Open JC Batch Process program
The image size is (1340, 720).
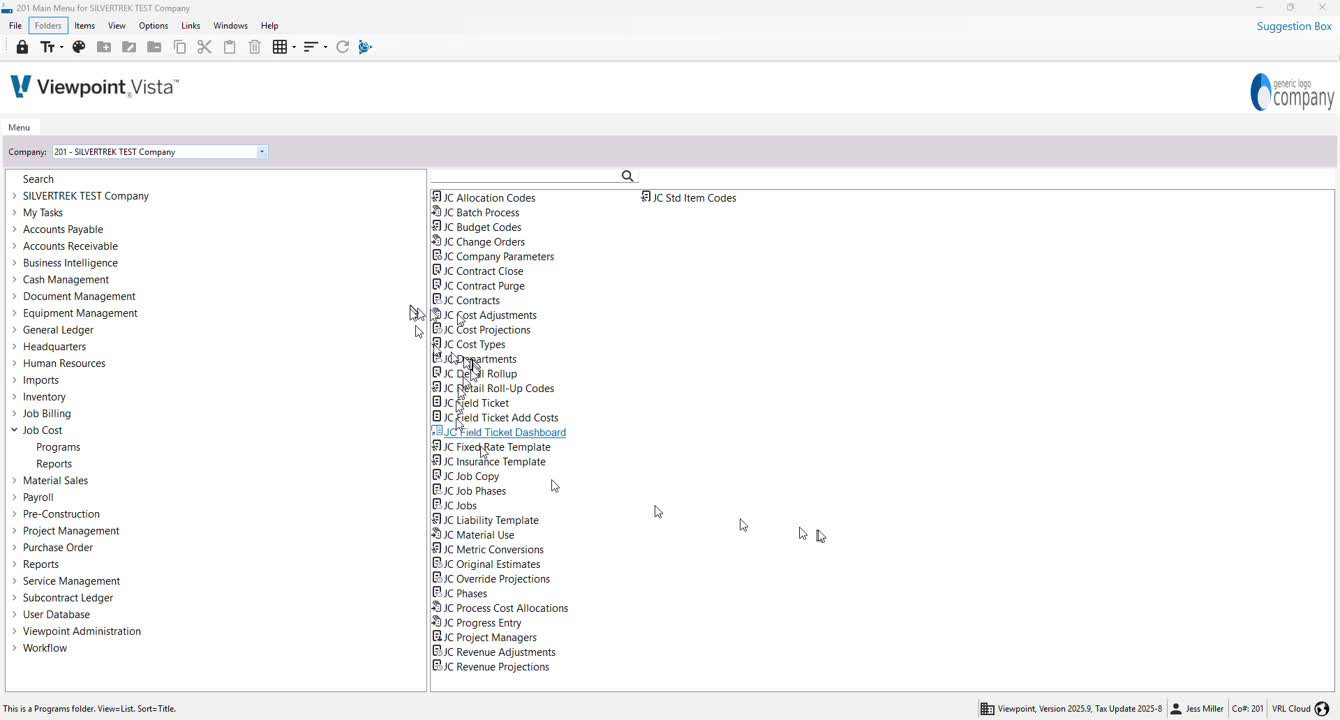[481, 213]
